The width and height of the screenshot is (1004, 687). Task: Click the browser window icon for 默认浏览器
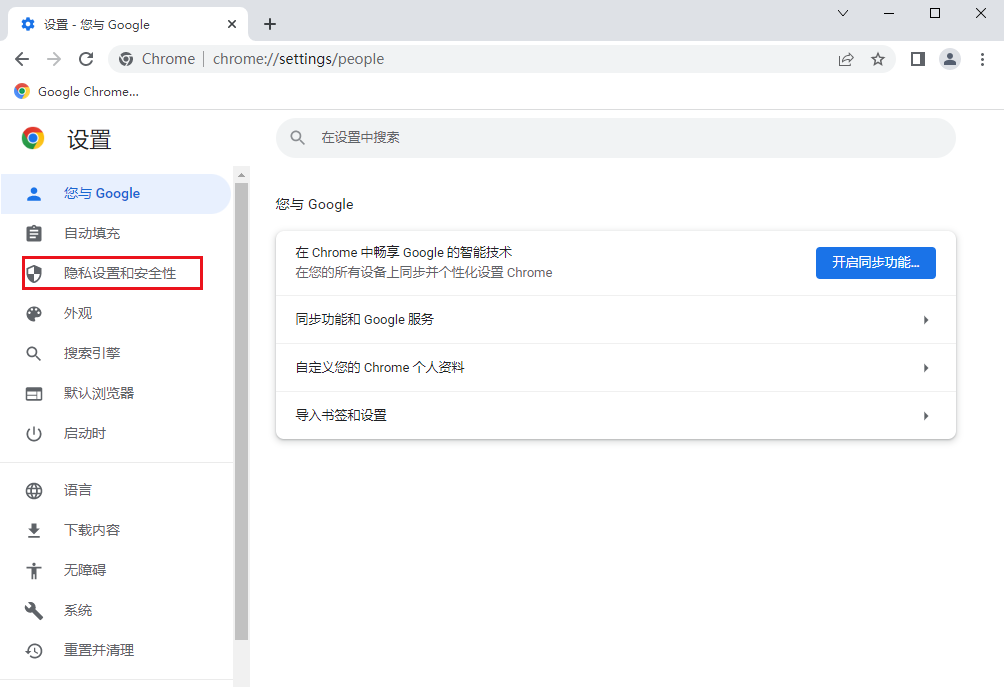34,394
